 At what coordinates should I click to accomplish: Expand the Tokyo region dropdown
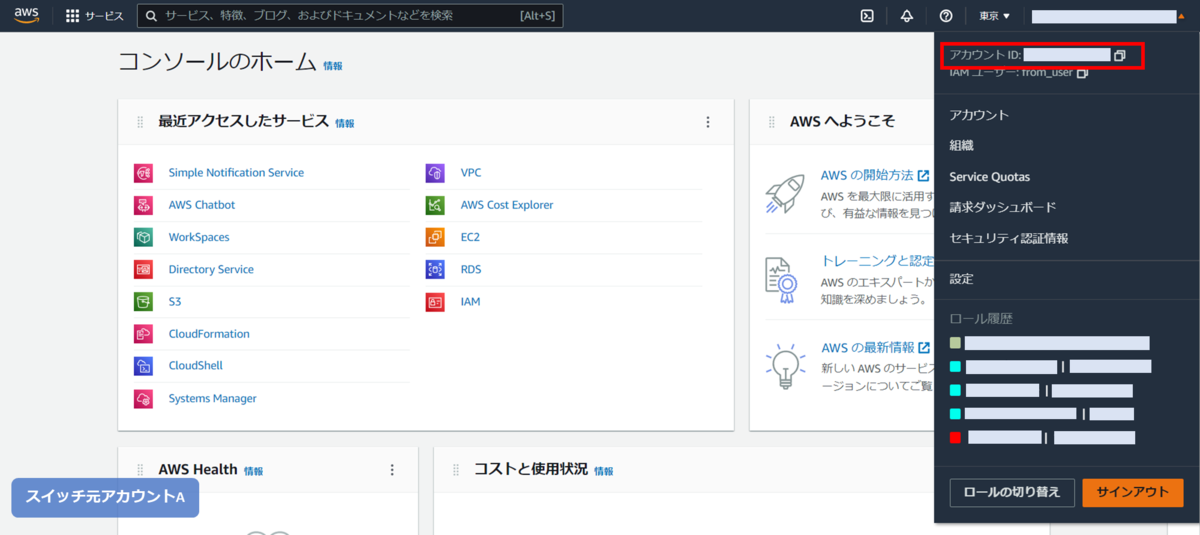995,16
